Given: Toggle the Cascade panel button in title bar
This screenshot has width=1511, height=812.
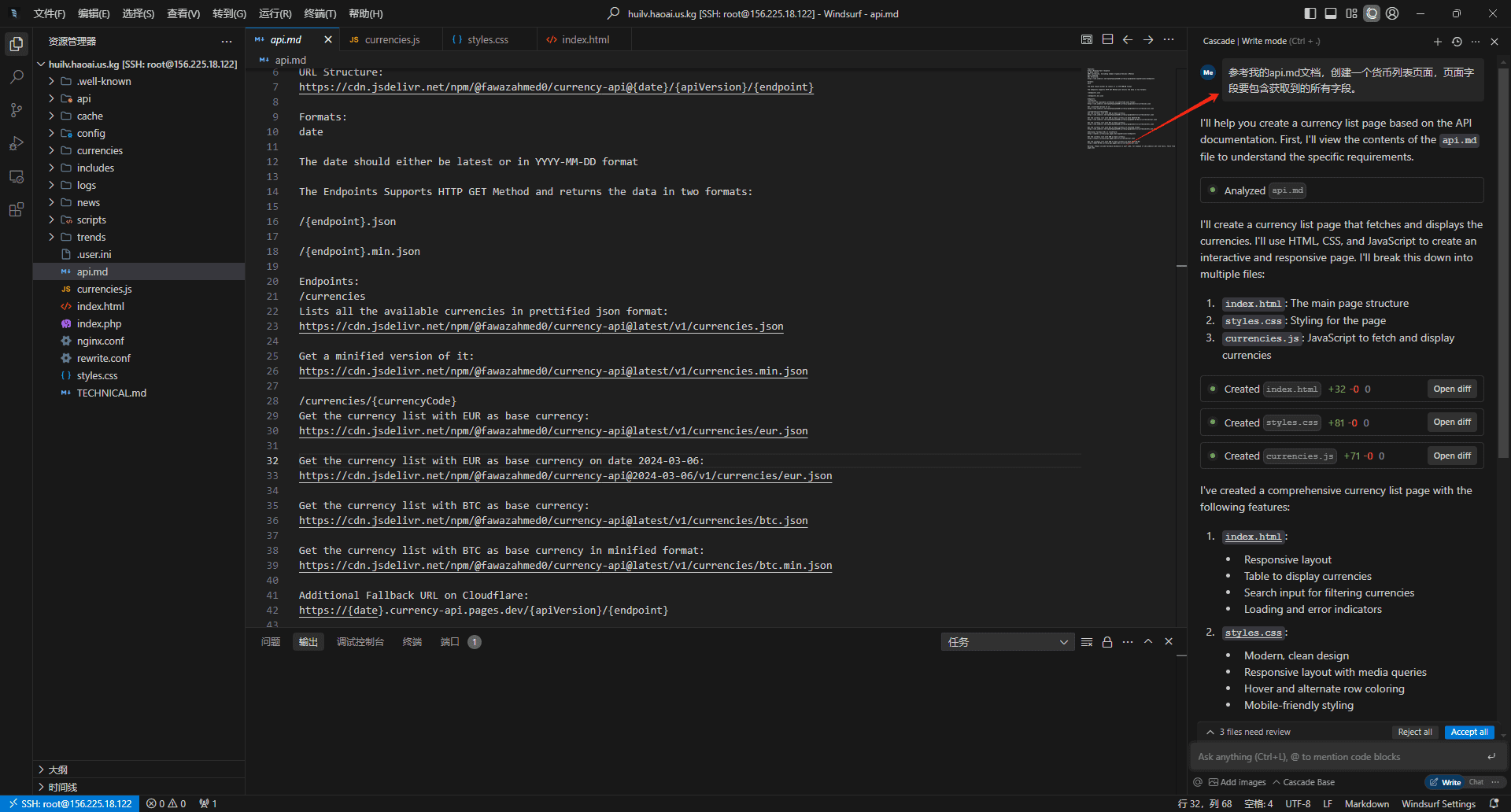Looking at the screenshot, I should click(x=1372, y=13).
